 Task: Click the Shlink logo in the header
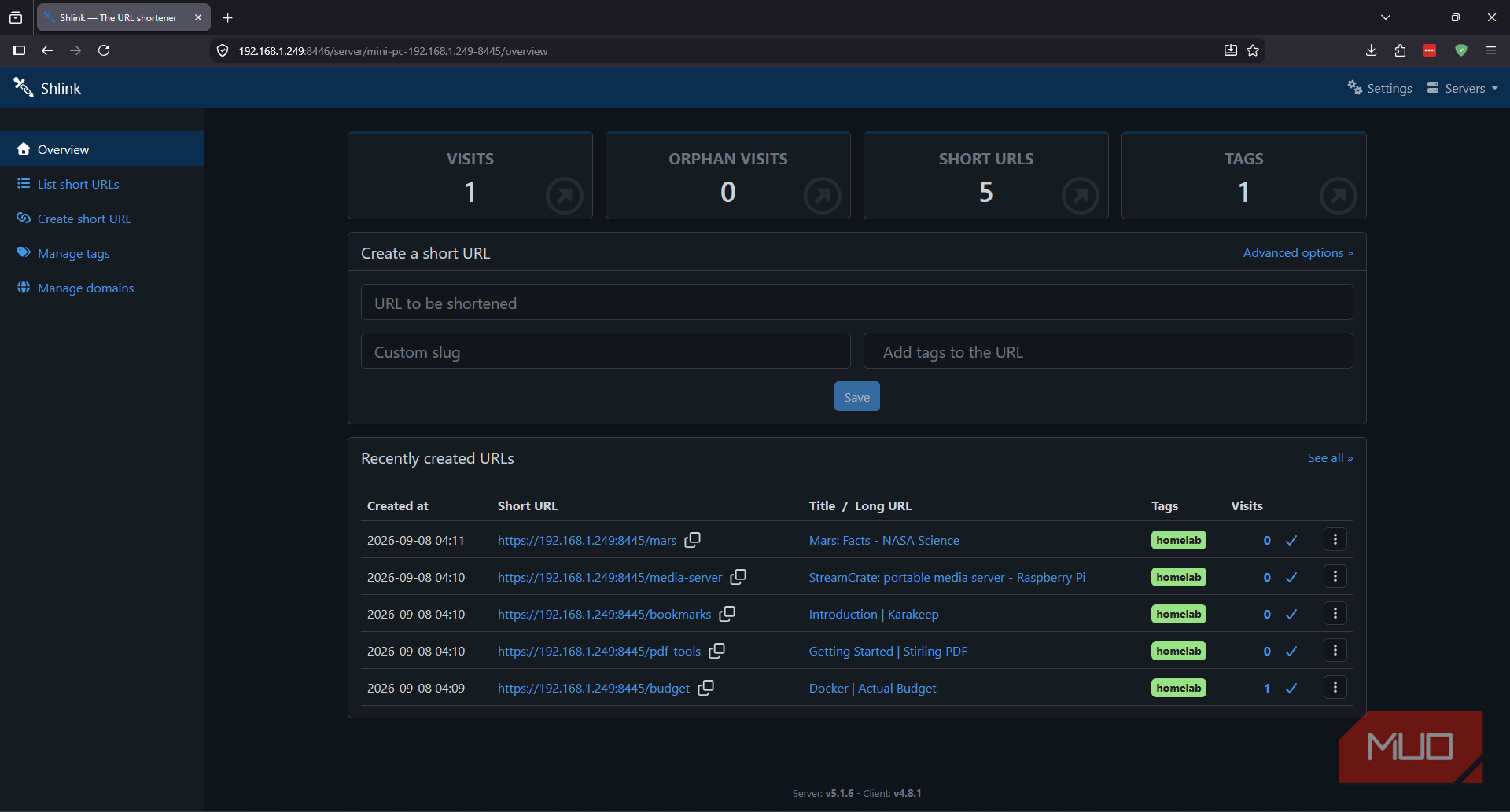pyautogui.click(x=47, y=88)
